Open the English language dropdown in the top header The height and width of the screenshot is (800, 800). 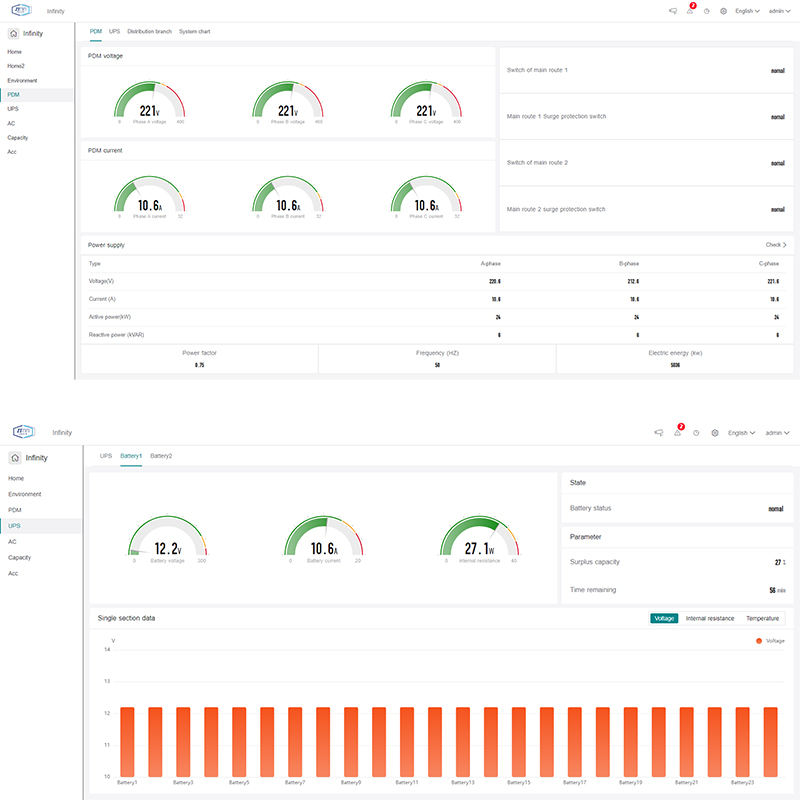[x=748, y=11]
